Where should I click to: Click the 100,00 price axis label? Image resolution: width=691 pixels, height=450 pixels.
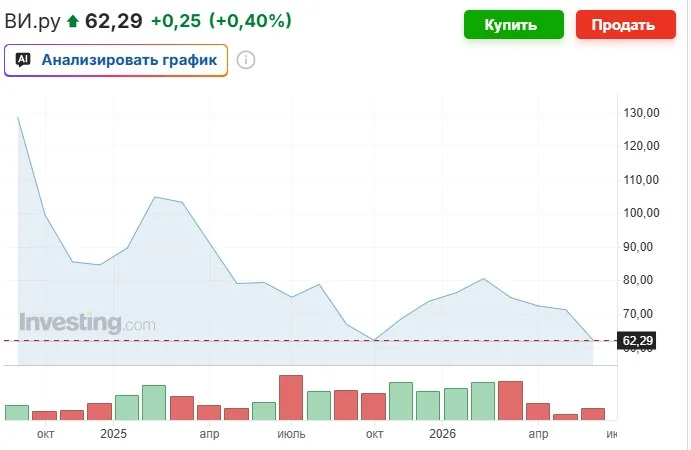click(x=641, y=213)
